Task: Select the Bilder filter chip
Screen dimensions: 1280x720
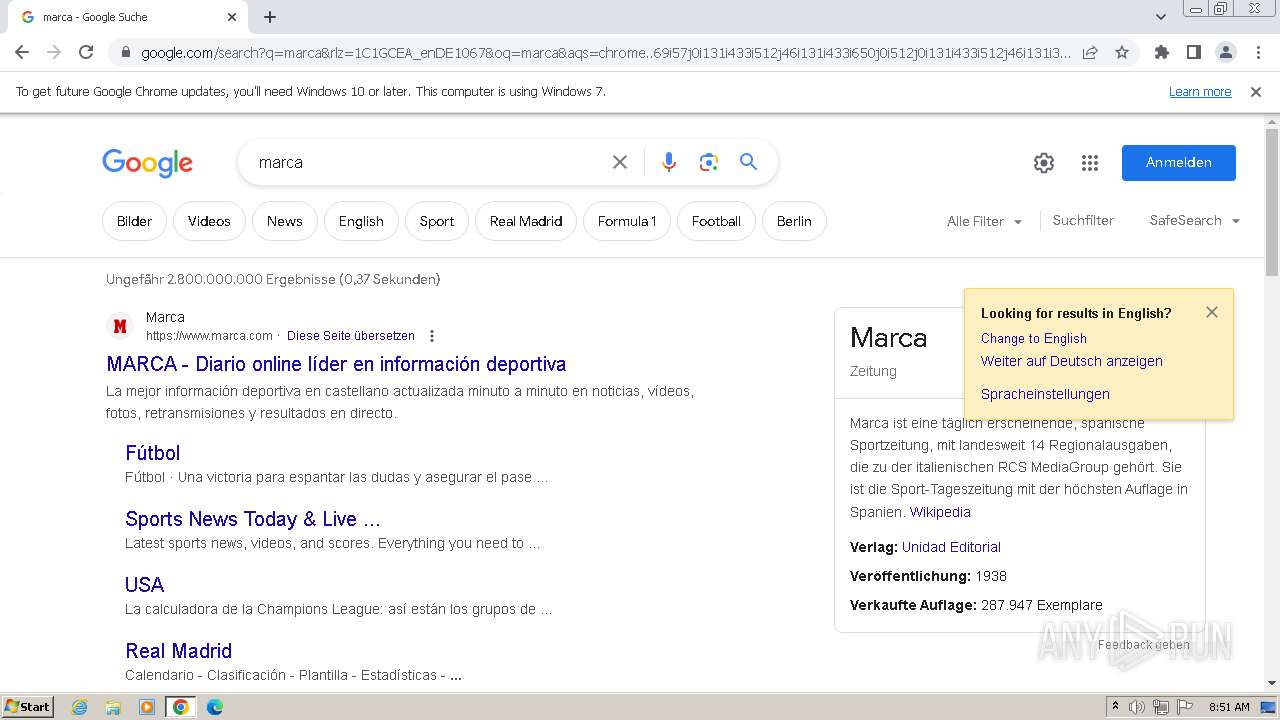Action: tap(134, 221)
